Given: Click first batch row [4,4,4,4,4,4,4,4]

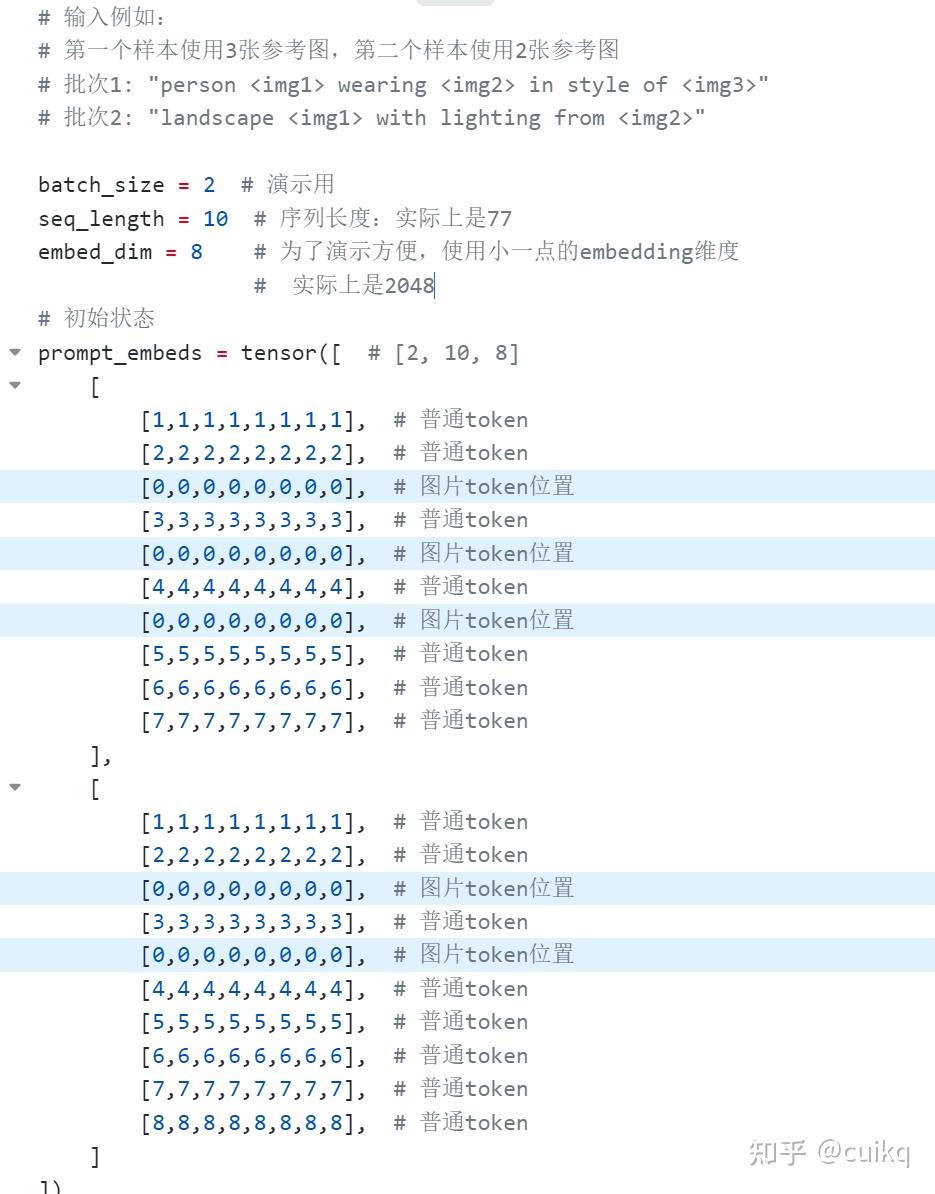Looking at the screenshot, I should coord(334,587).
